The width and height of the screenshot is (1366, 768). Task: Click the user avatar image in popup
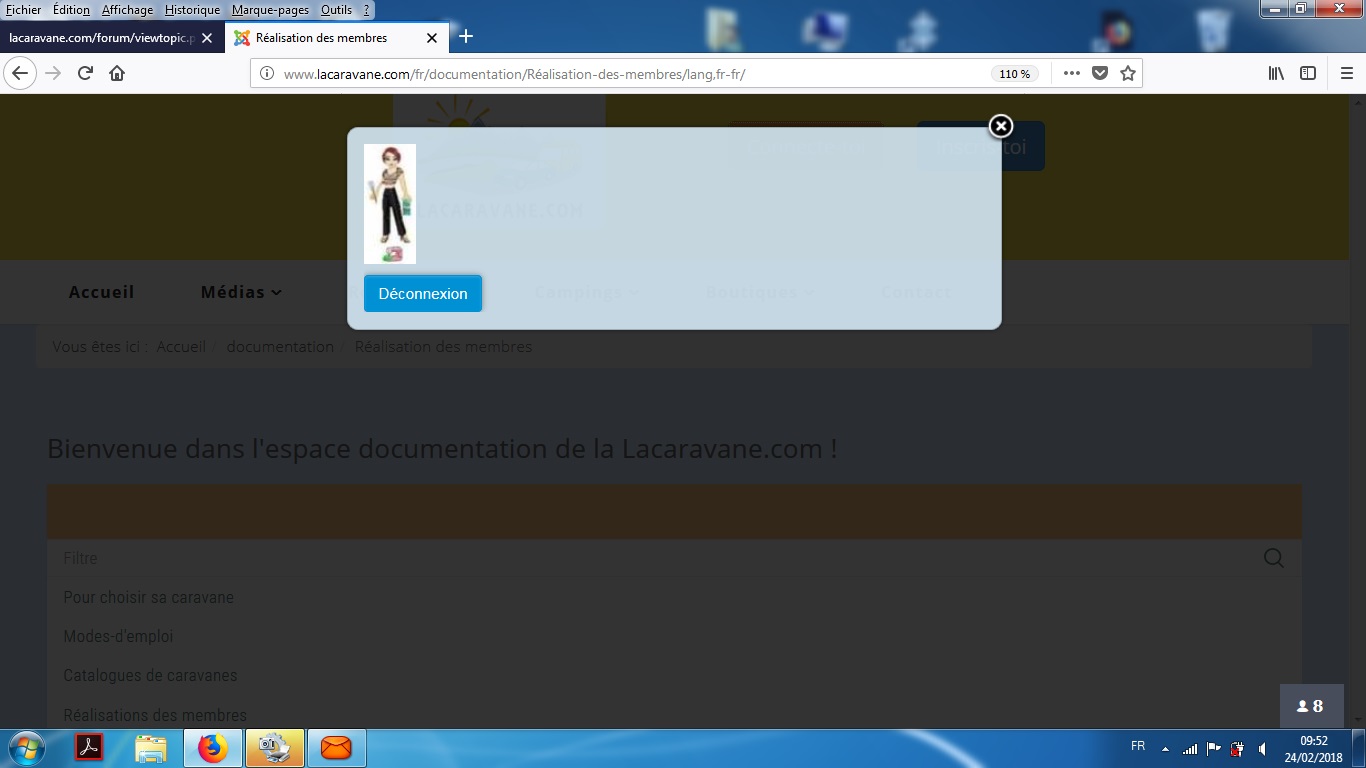click(390, 204)
